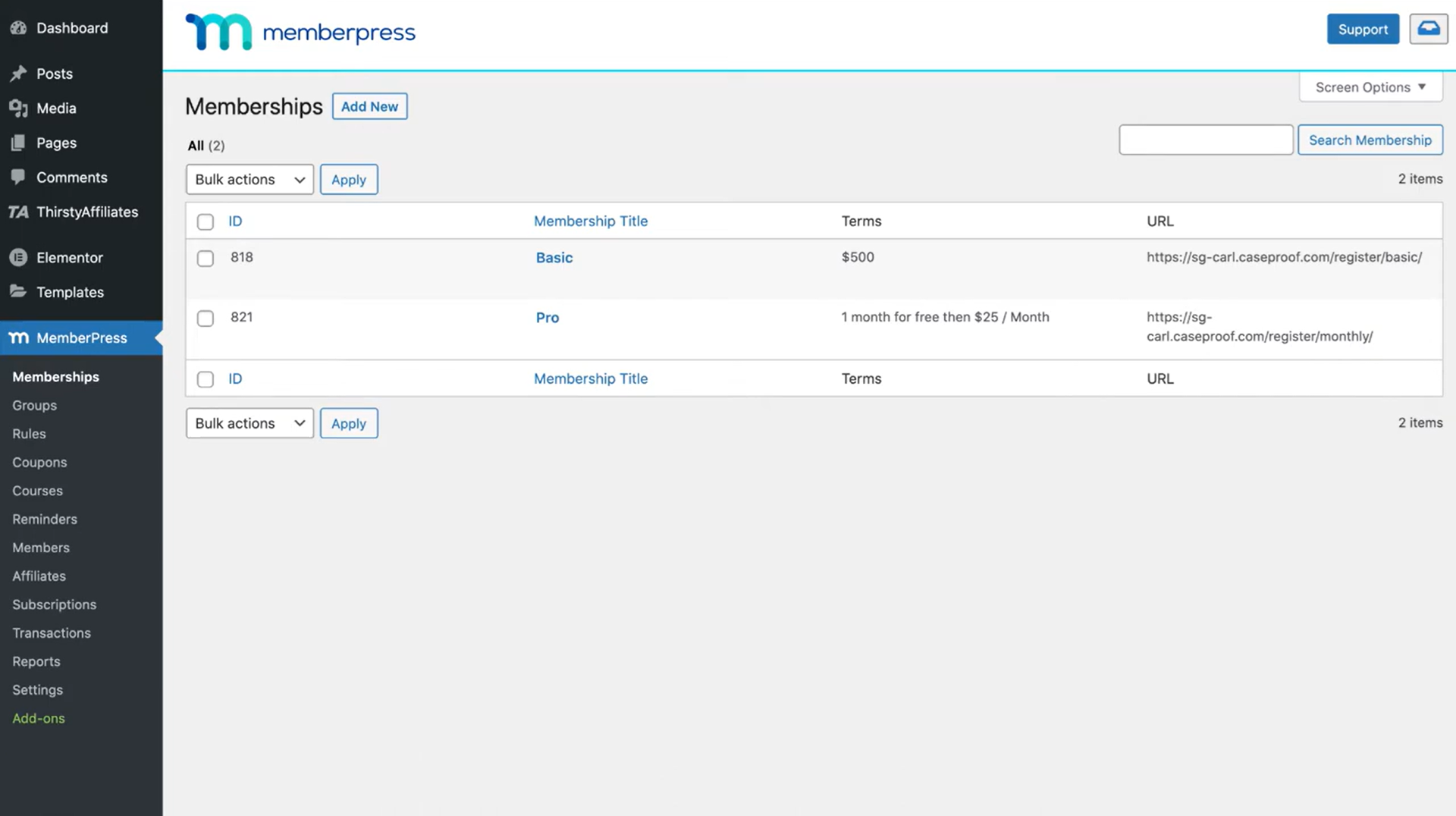Open the Basic membership link
The image size is (1456, 816).
pyautogui.click(x=554, y=258)
